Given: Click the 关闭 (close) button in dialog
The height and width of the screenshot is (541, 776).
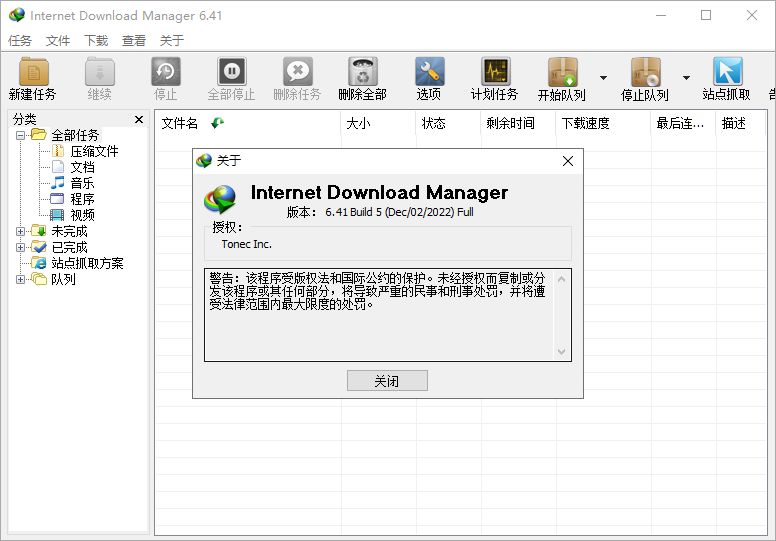Looking at the screenshot, I should pos(387,381).
